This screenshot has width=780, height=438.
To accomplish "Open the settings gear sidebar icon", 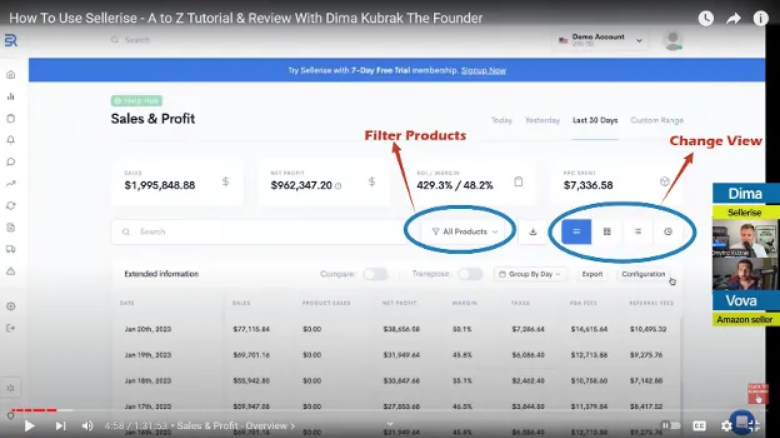I will pos(10,306).
